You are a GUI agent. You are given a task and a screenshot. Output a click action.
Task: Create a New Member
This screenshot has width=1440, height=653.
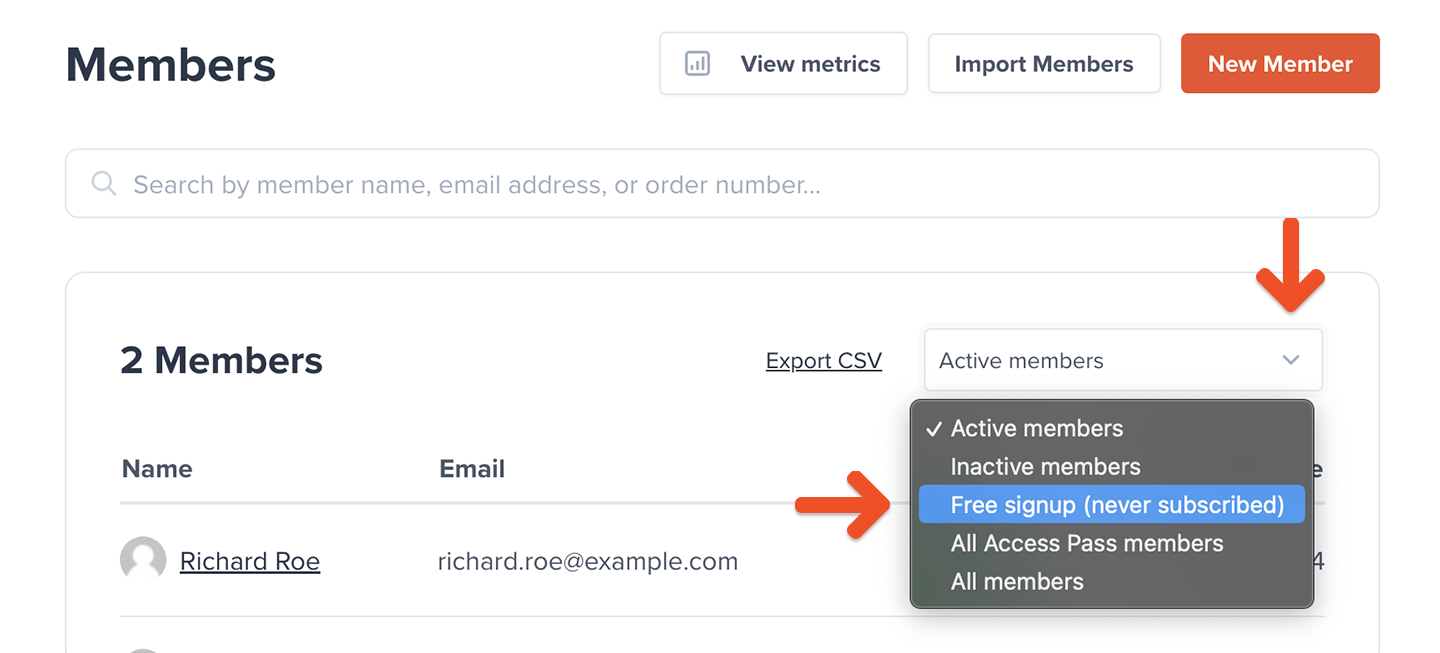[1280, 64]
